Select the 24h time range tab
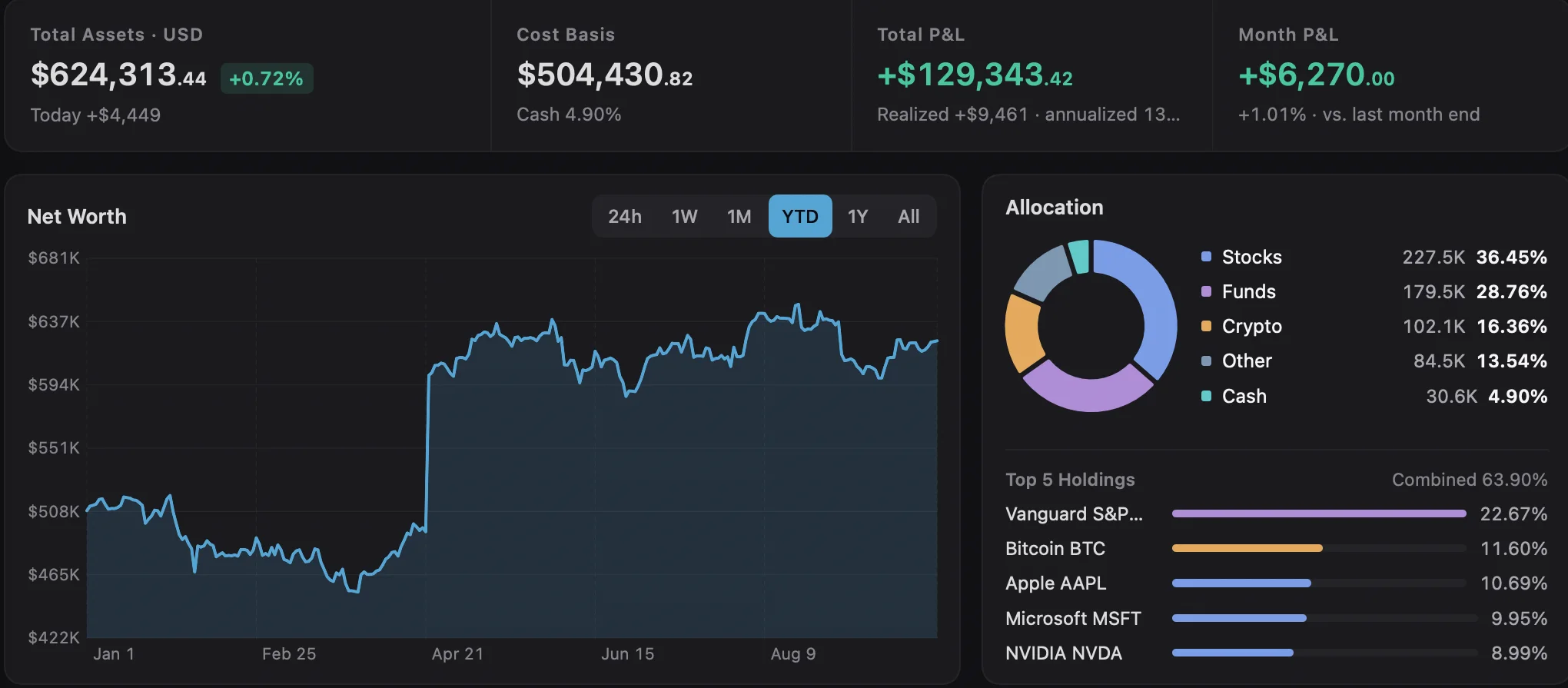Image resolution: width=1568 pixels, height=688 pixels. pos(625,217)
